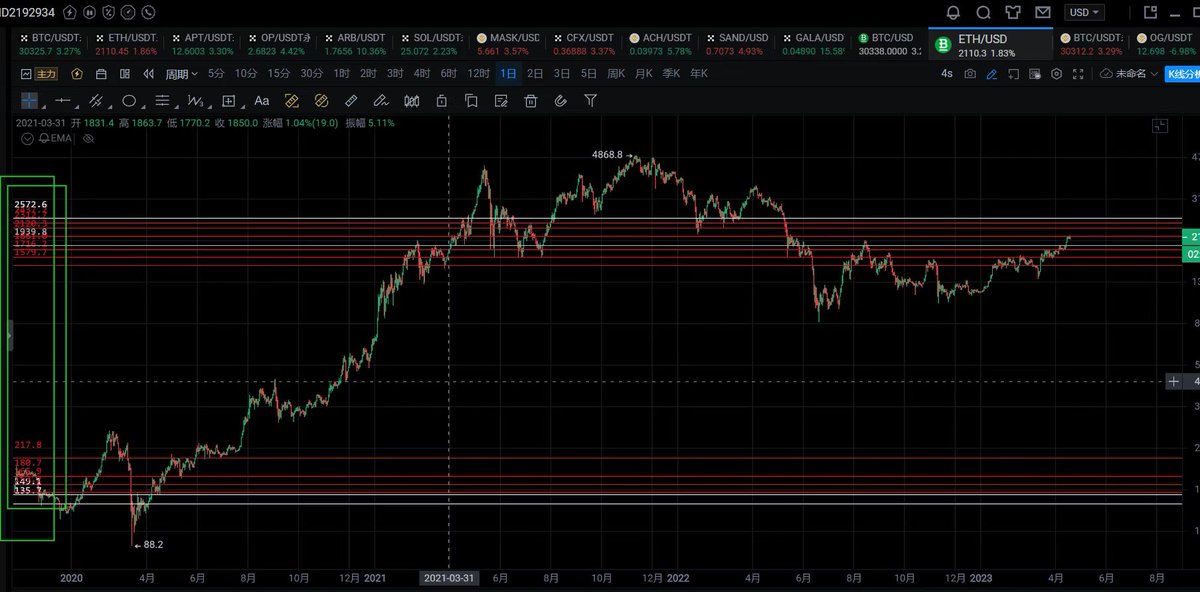Switch to 月K monthly timeframe
Image resolution: width=1200 pixels, height=592 pixels.
click(643, 74)
